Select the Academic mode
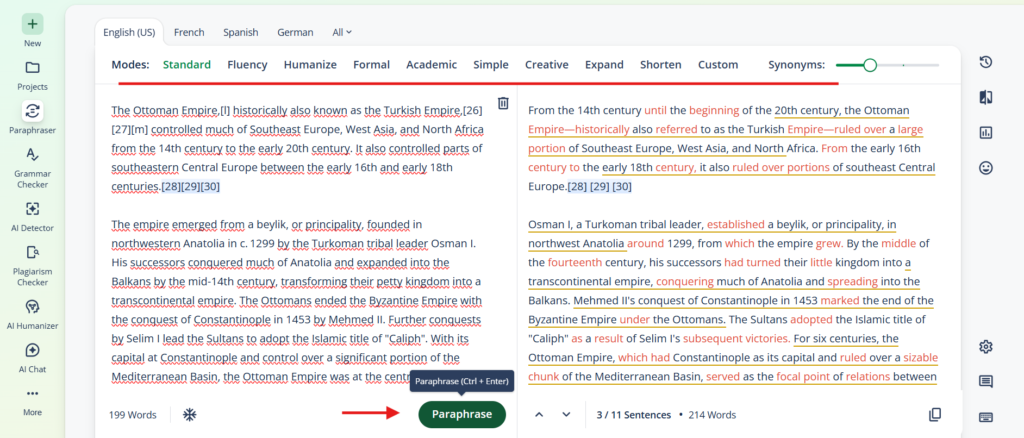This screenshot has width=1024, height=438. click(x=431, y=65)
